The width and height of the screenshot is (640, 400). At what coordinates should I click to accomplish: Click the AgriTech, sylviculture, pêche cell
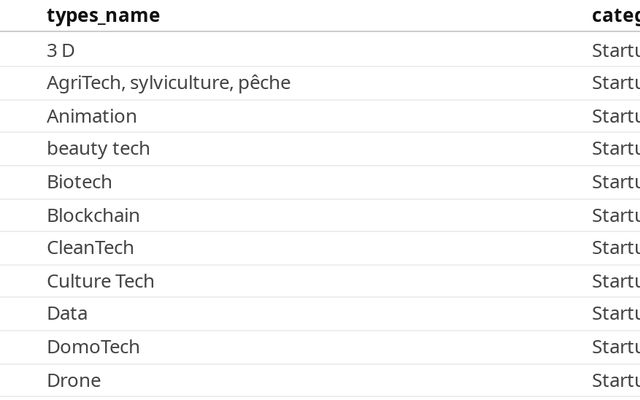[168, 83]
